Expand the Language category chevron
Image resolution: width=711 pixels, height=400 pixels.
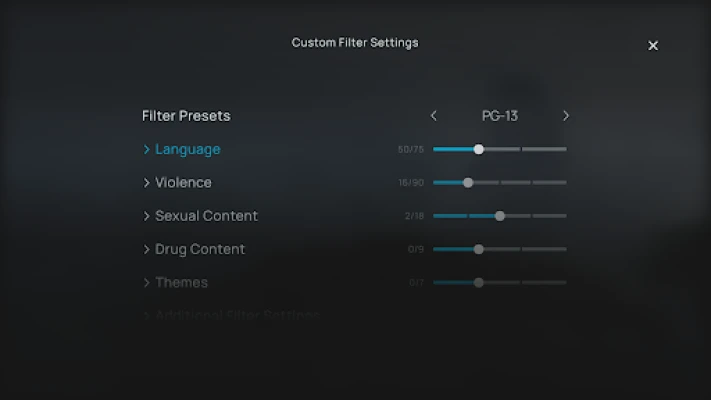click(146, 149)
